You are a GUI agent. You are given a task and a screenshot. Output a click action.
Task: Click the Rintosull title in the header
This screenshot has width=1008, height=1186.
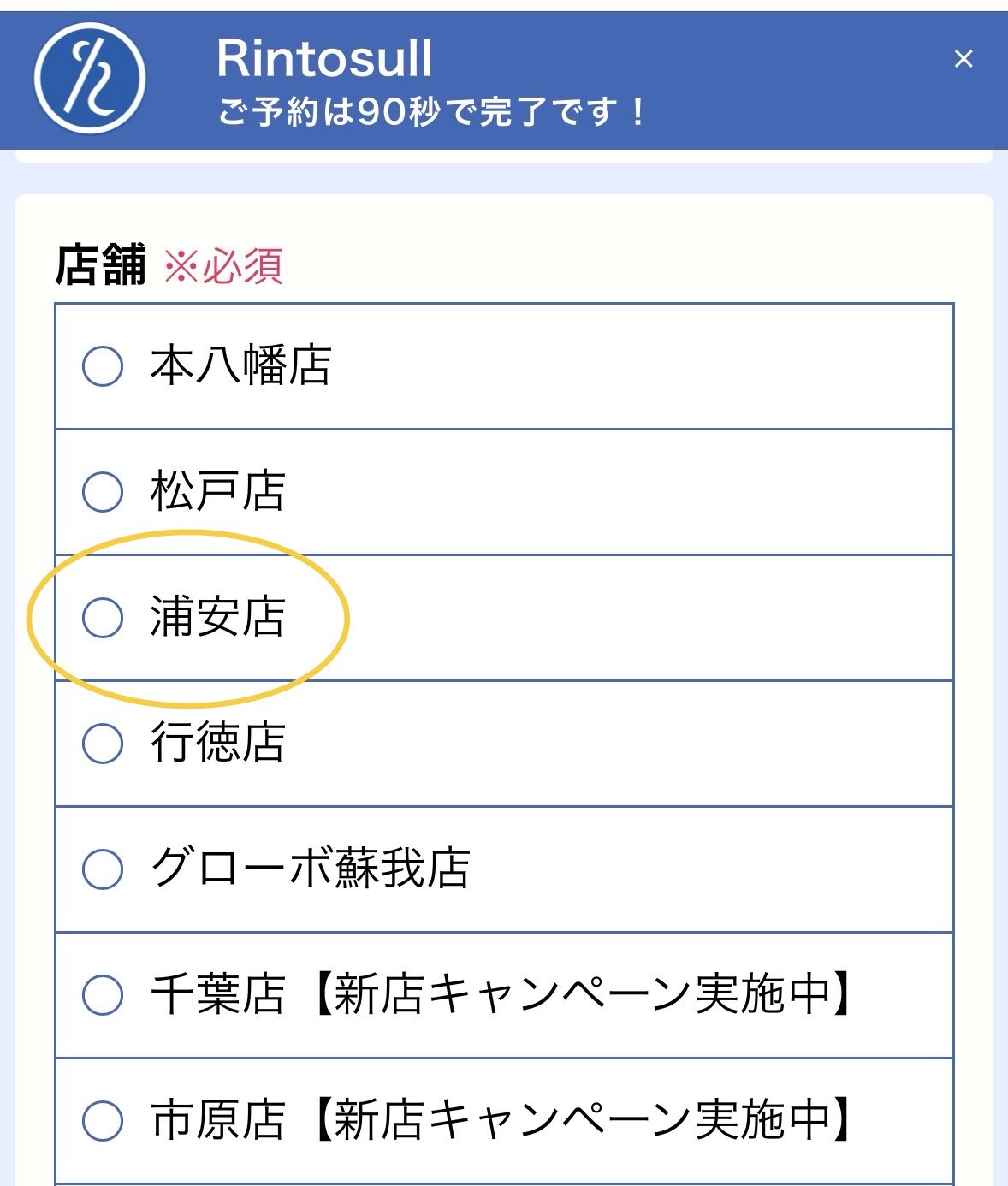point(324,58)
